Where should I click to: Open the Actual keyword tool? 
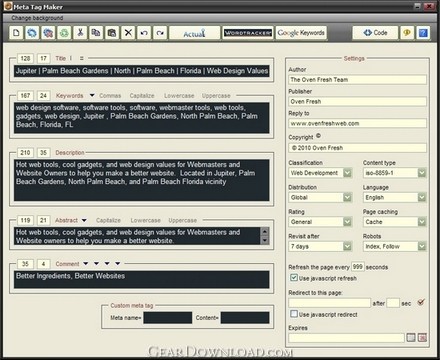[x=195, y=33]
